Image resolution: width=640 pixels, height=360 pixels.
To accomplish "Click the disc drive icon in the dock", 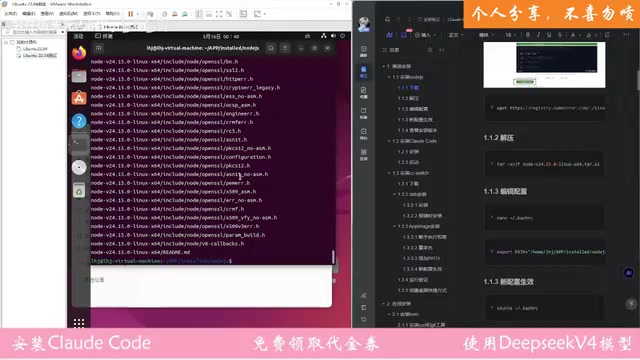I will [79, 167].
